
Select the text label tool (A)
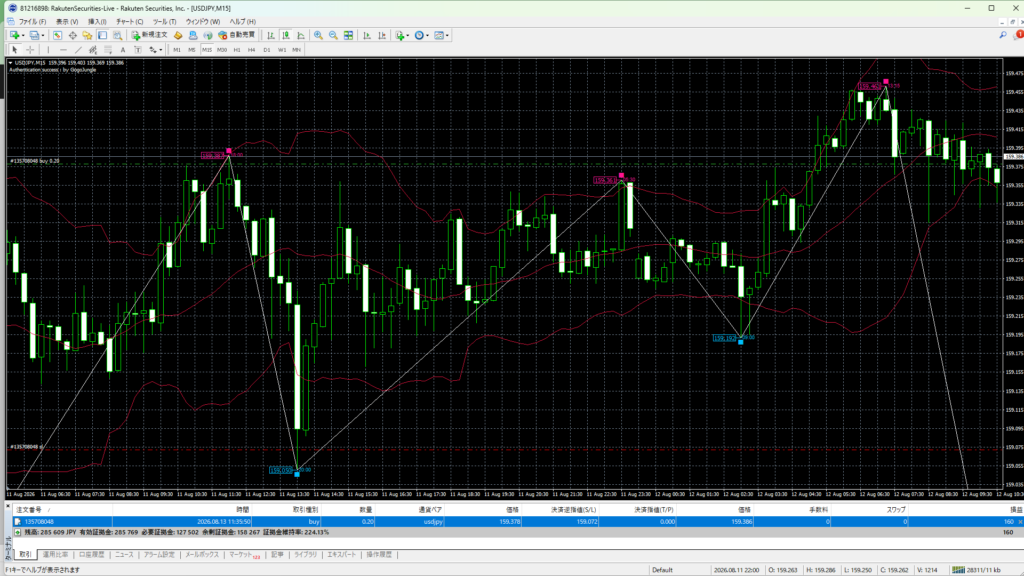[123, 50]
